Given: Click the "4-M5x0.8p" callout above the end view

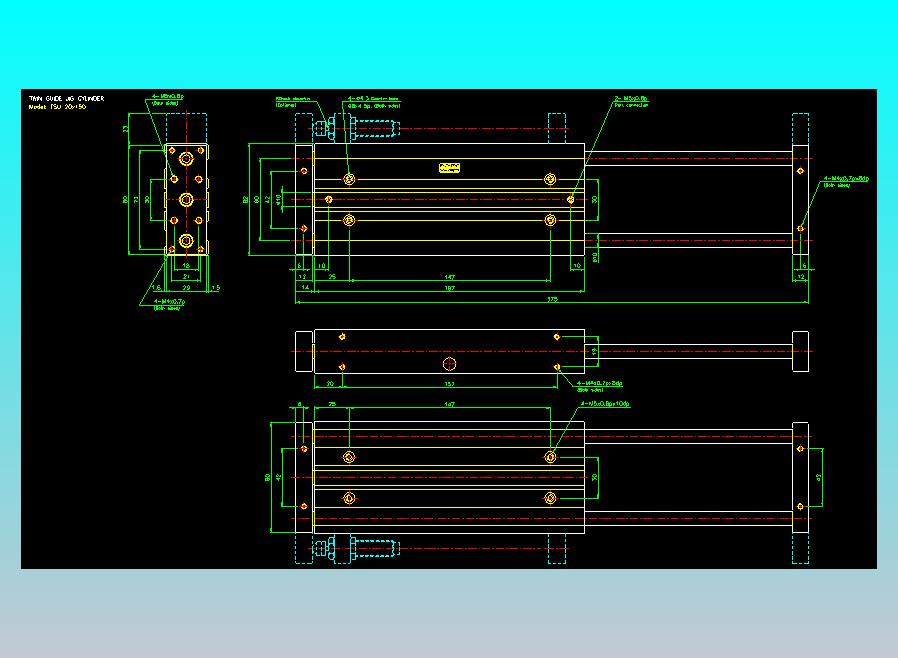Looking at the screenshot, I should (x=167, y=100).
